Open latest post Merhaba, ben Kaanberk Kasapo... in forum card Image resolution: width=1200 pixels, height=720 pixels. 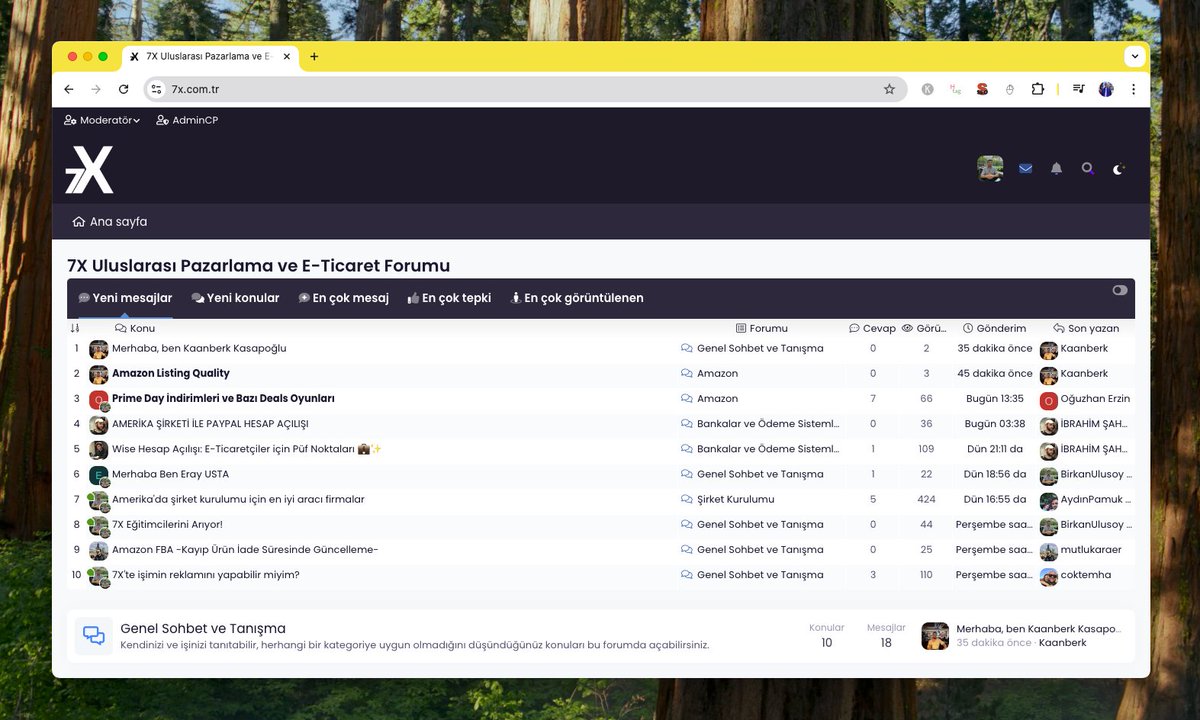[1039, 629]
